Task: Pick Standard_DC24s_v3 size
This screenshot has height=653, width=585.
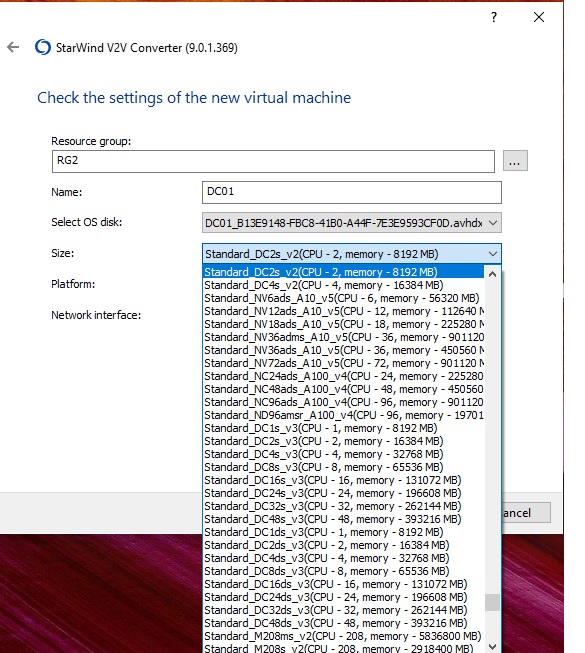Action: click(x=344, y=493)
